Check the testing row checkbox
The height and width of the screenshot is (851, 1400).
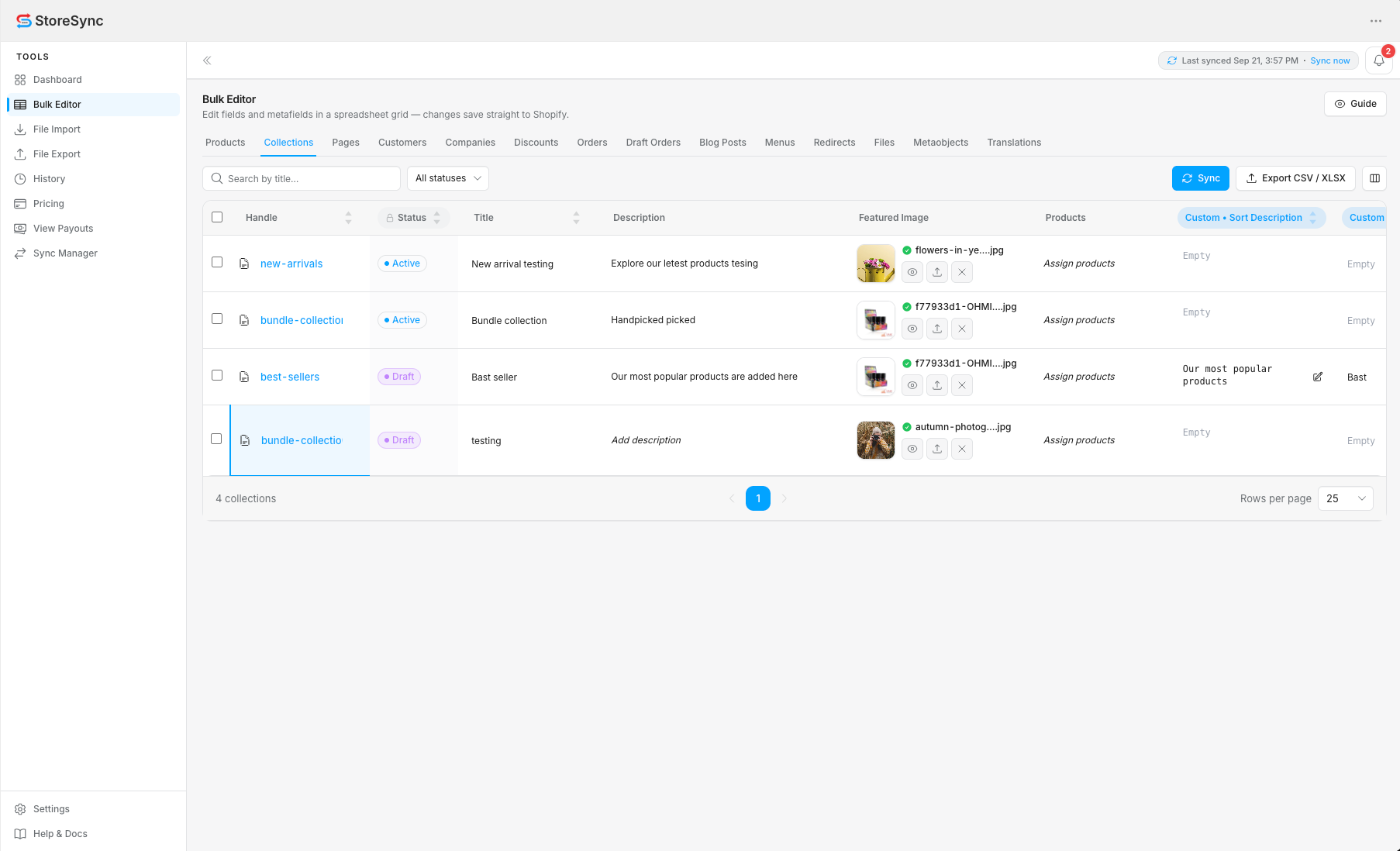click(216, 439)
